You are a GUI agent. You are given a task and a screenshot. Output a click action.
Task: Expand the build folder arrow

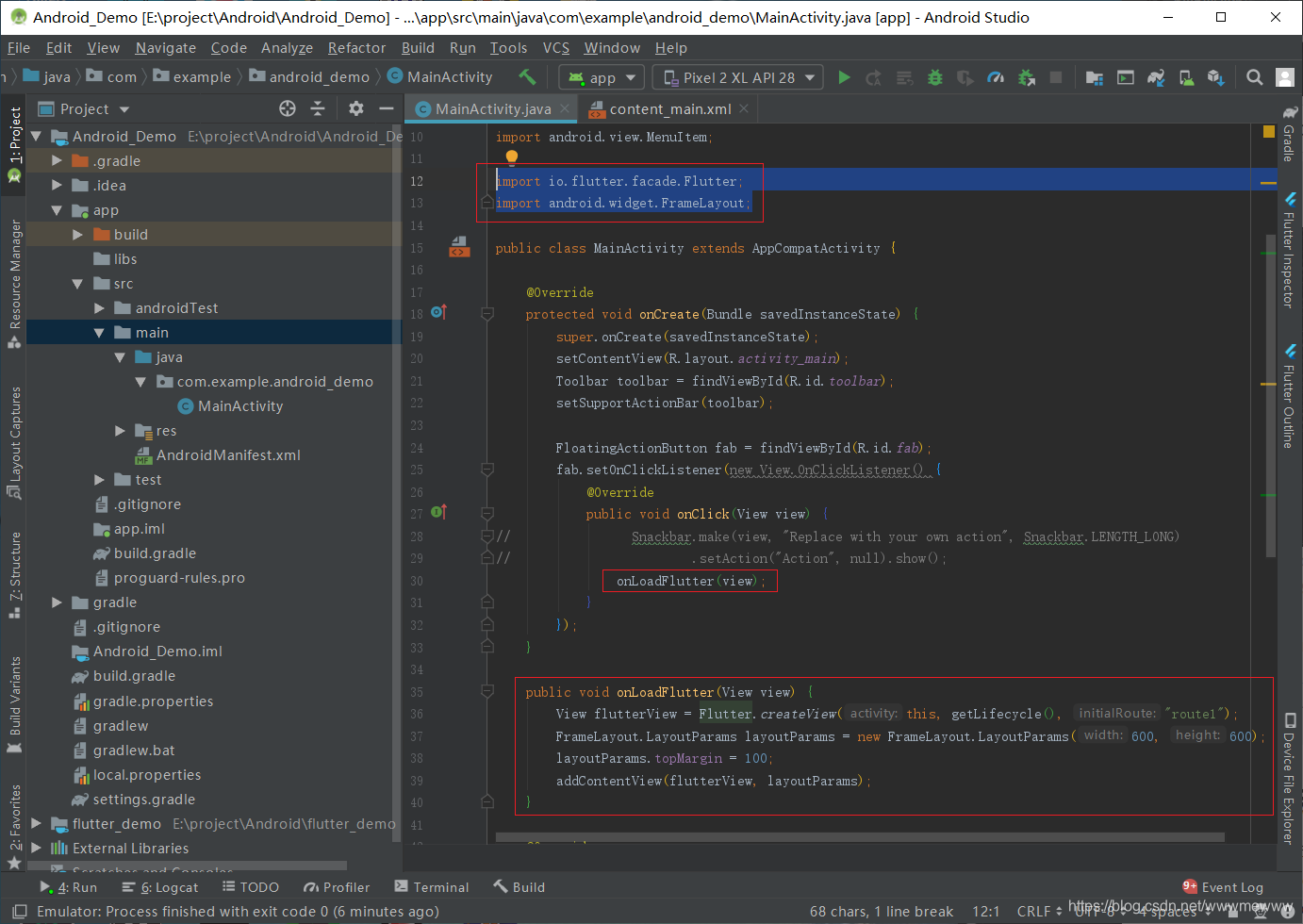click(x=77, y=234)
